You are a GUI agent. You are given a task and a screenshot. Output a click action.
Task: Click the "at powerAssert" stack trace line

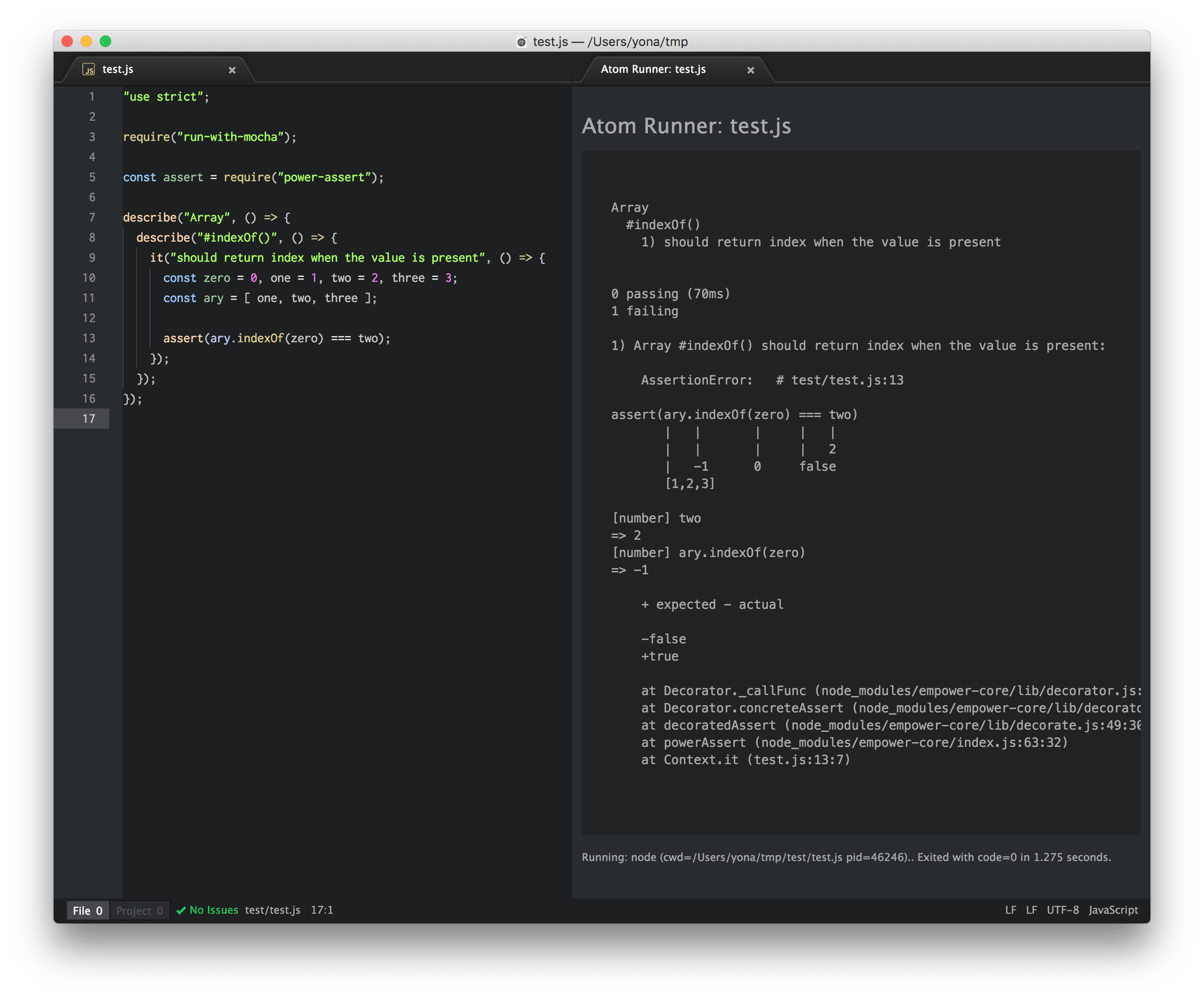[854, 743]
